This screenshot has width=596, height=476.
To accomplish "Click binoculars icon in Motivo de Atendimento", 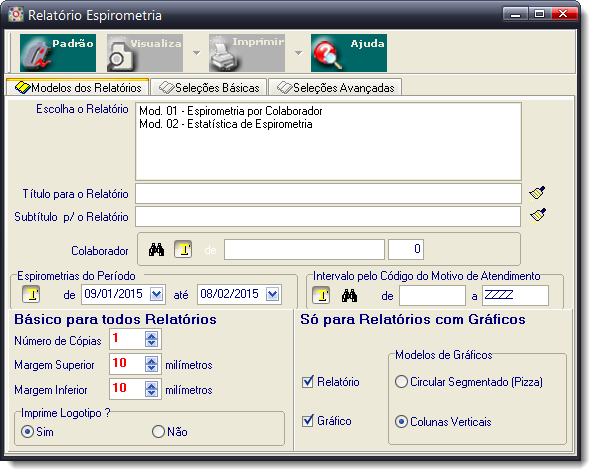I will point(349,295).
